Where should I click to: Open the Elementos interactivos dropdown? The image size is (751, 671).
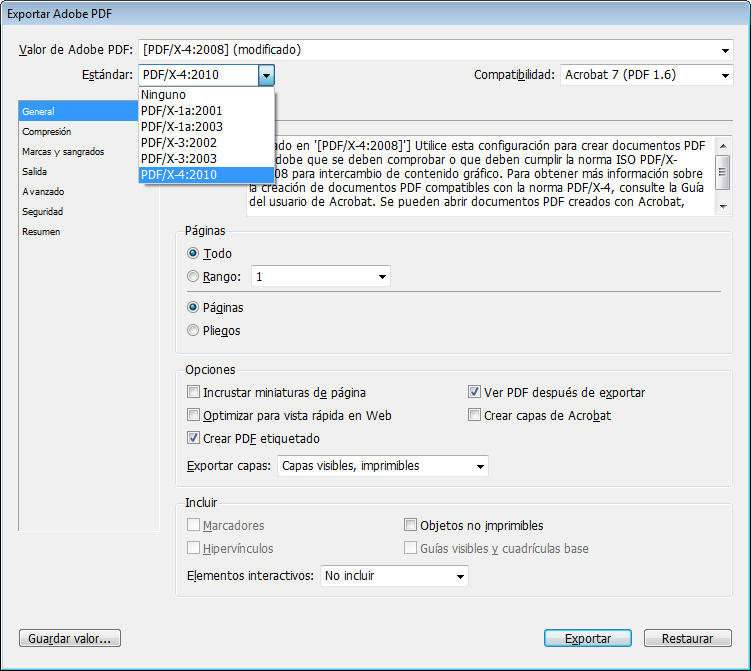coord(394,576)
